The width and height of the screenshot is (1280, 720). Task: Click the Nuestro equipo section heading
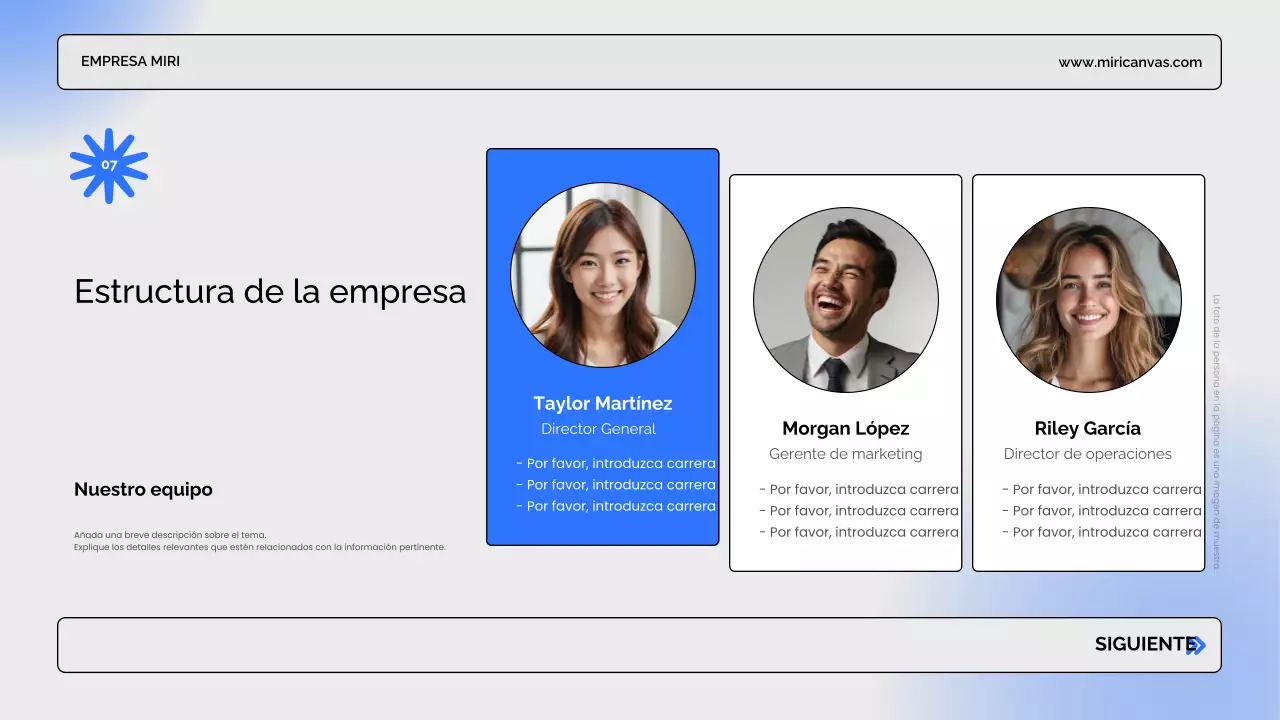[143, 489]
